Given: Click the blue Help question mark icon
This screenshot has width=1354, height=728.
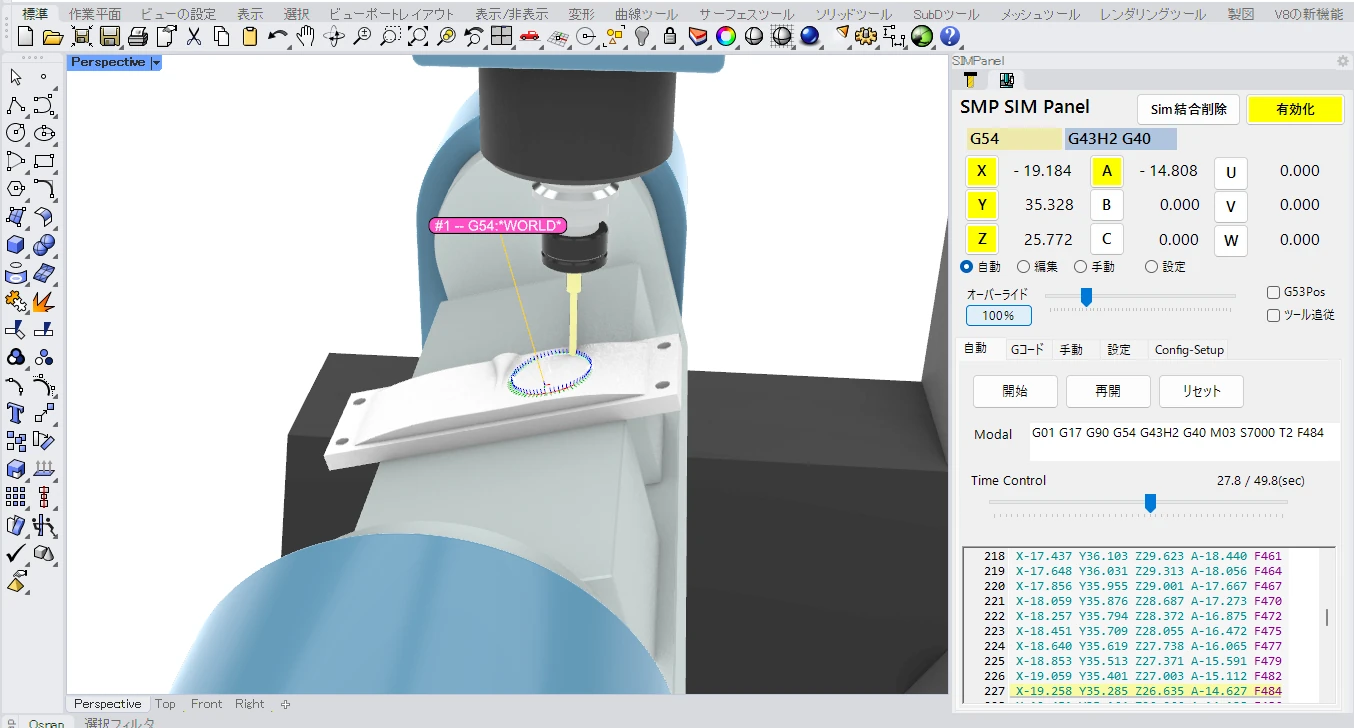Looking at the screenshot, I should click(x=950, y=37).
